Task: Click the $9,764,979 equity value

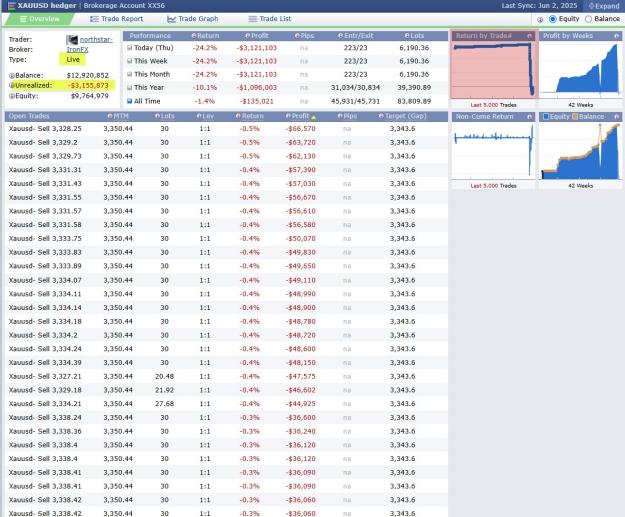Action: (x=90, y=96)
